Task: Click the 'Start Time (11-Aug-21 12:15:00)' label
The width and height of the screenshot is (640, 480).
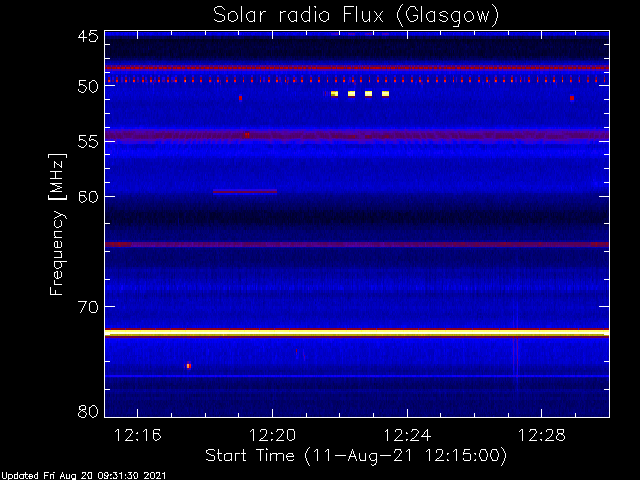Action: [356, 456]
